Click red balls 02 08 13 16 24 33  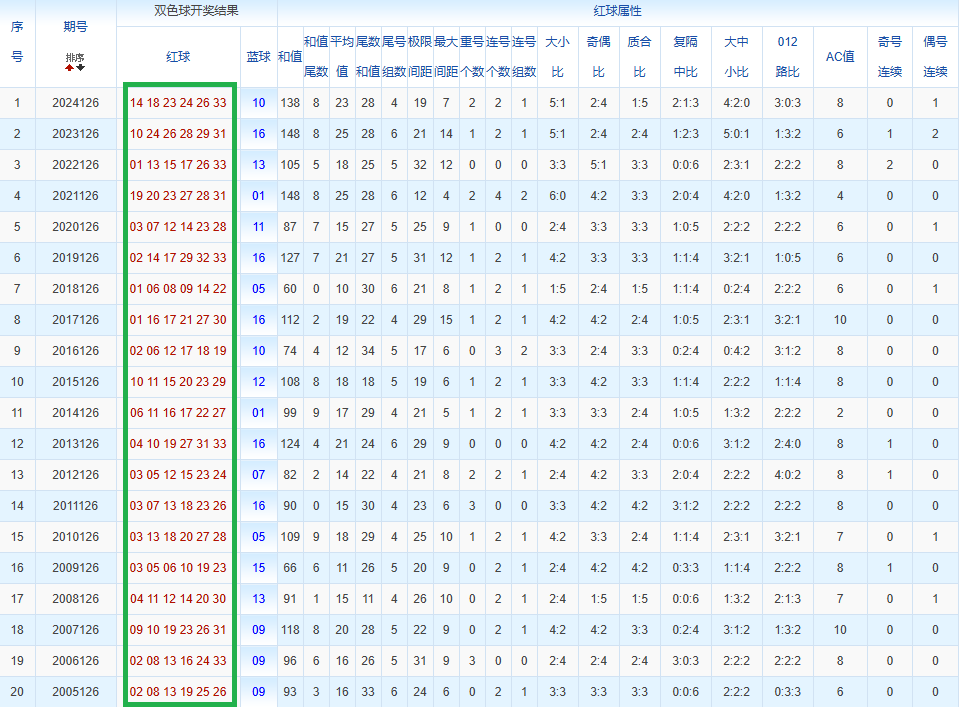(178, 661)
